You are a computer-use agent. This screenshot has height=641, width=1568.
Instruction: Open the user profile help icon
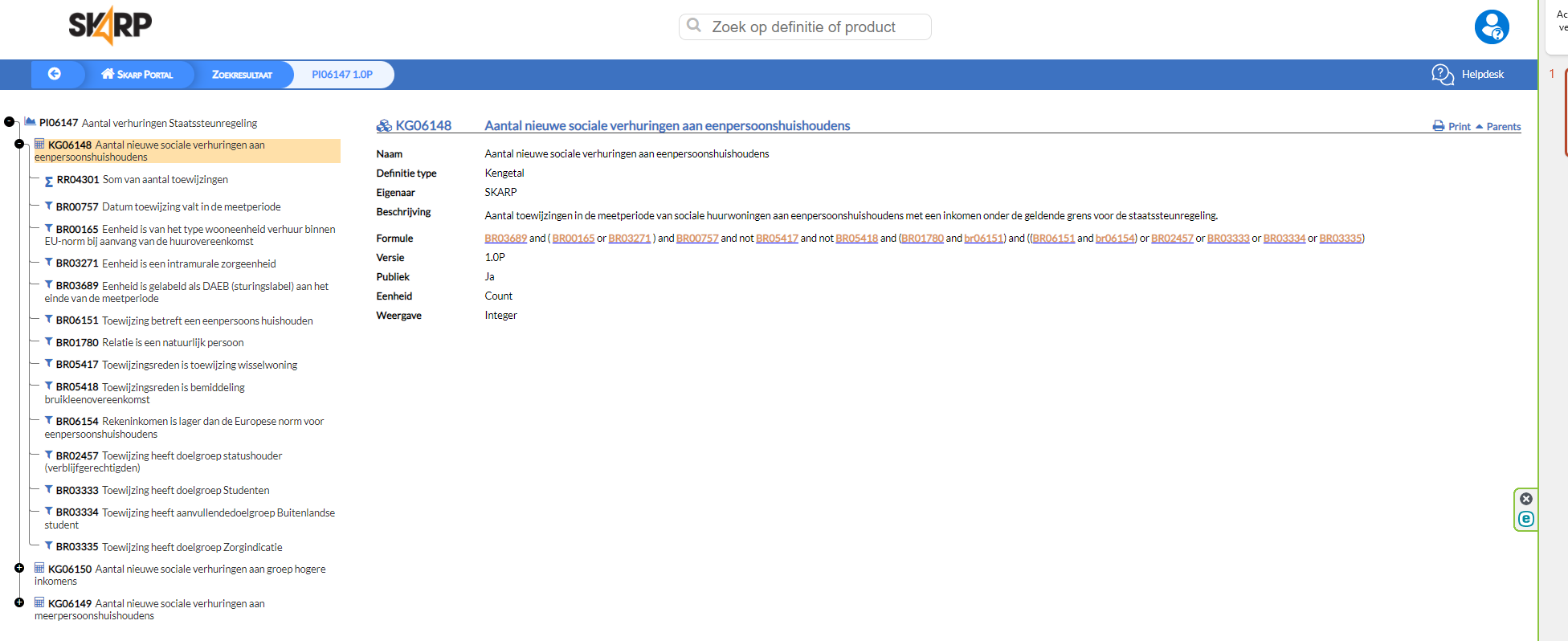pyautogui.click(x=1491, y=27)
